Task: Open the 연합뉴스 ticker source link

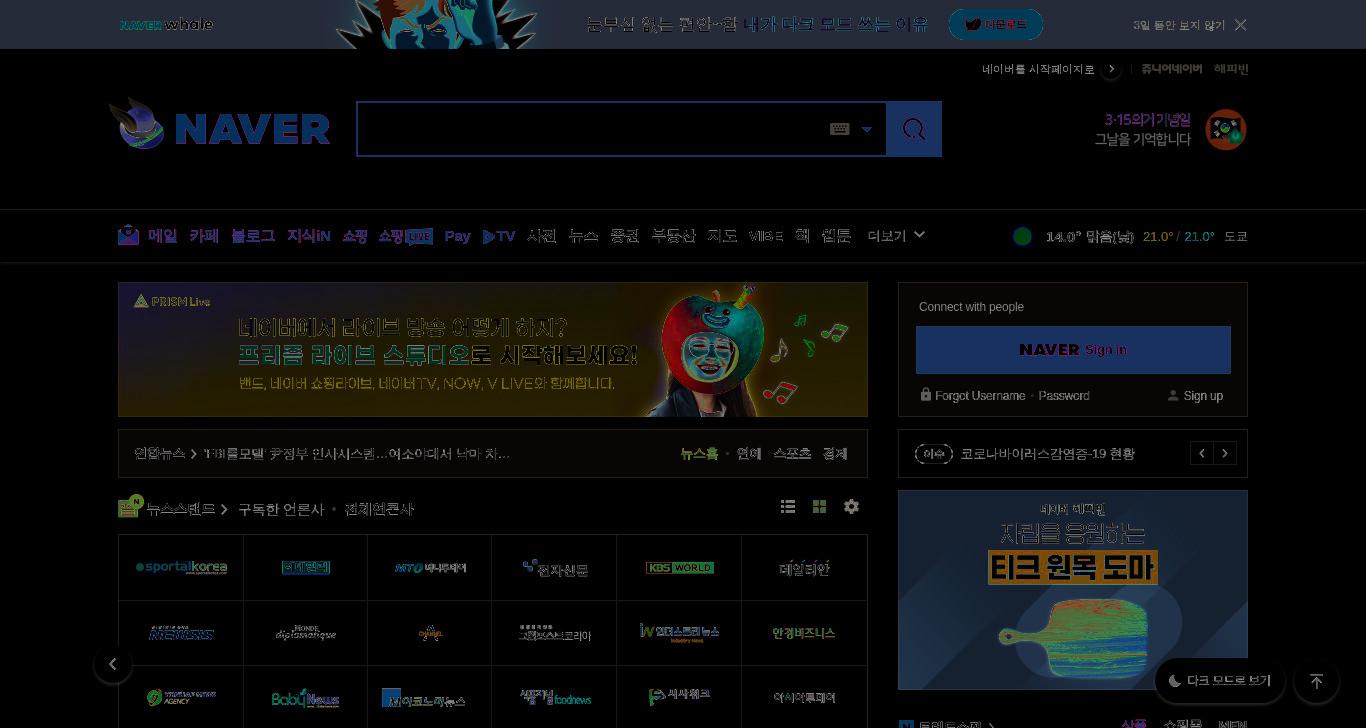Action: click(160, 454)
